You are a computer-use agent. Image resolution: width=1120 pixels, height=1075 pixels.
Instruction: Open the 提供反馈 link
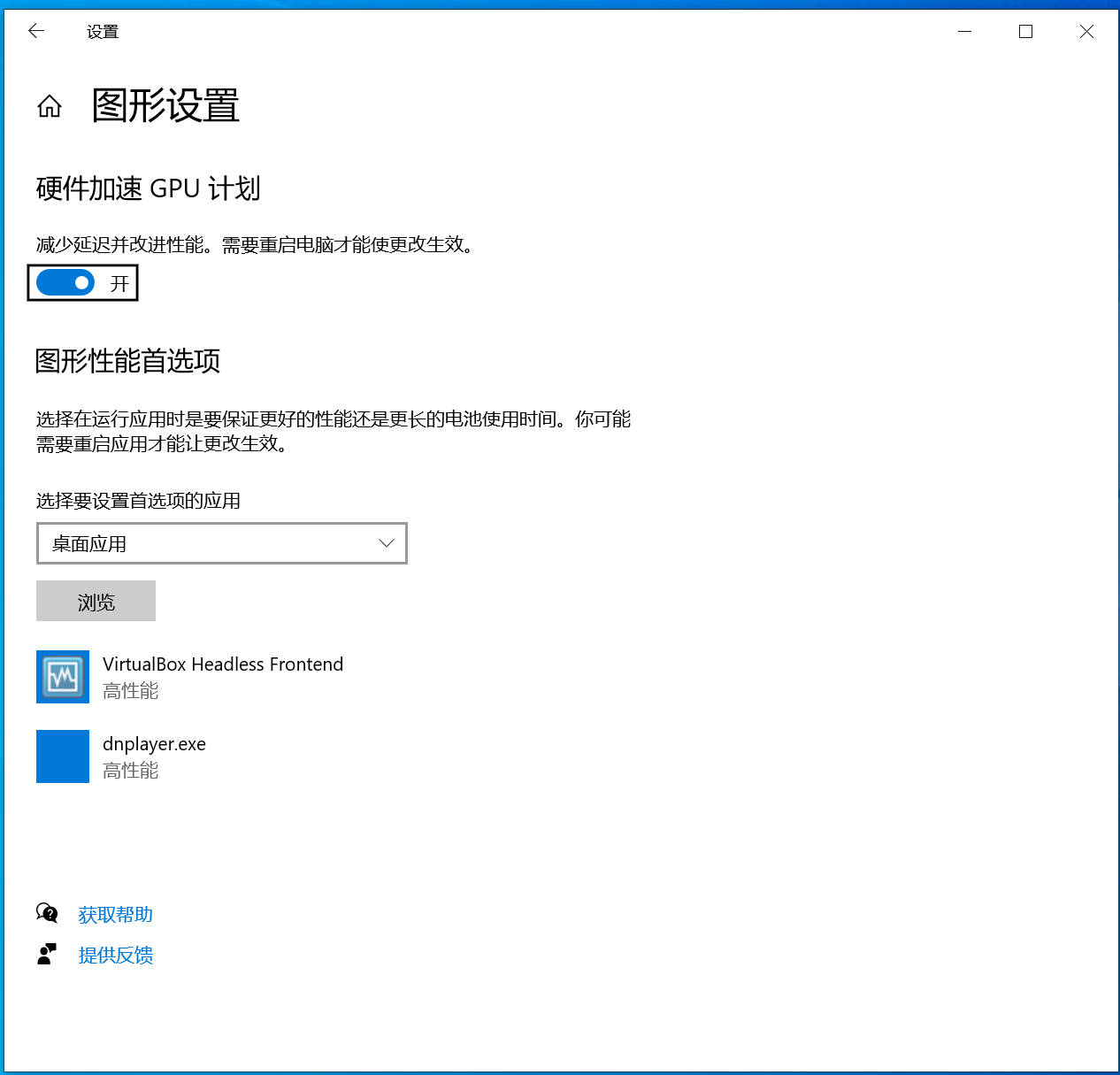(x=116, y=956)
